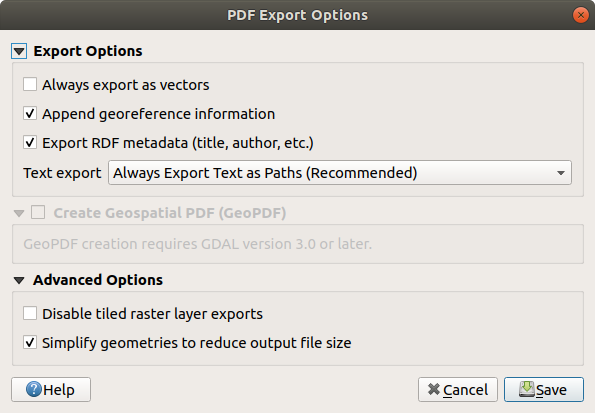
Task: Click the Text export label
Action: [x=62, y=173]
